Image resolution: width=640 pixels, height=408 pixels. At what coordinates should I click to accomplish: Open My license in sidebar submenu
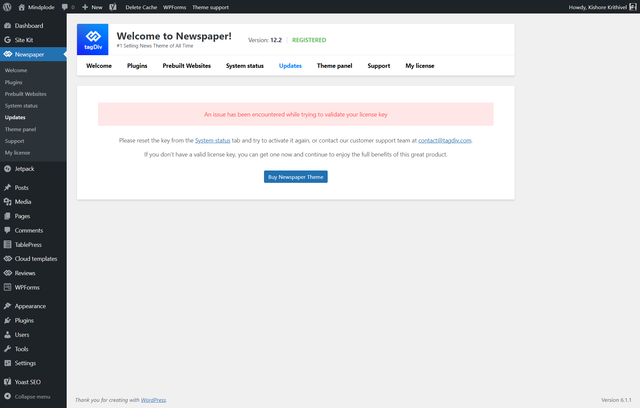click(x=18, y=153)
